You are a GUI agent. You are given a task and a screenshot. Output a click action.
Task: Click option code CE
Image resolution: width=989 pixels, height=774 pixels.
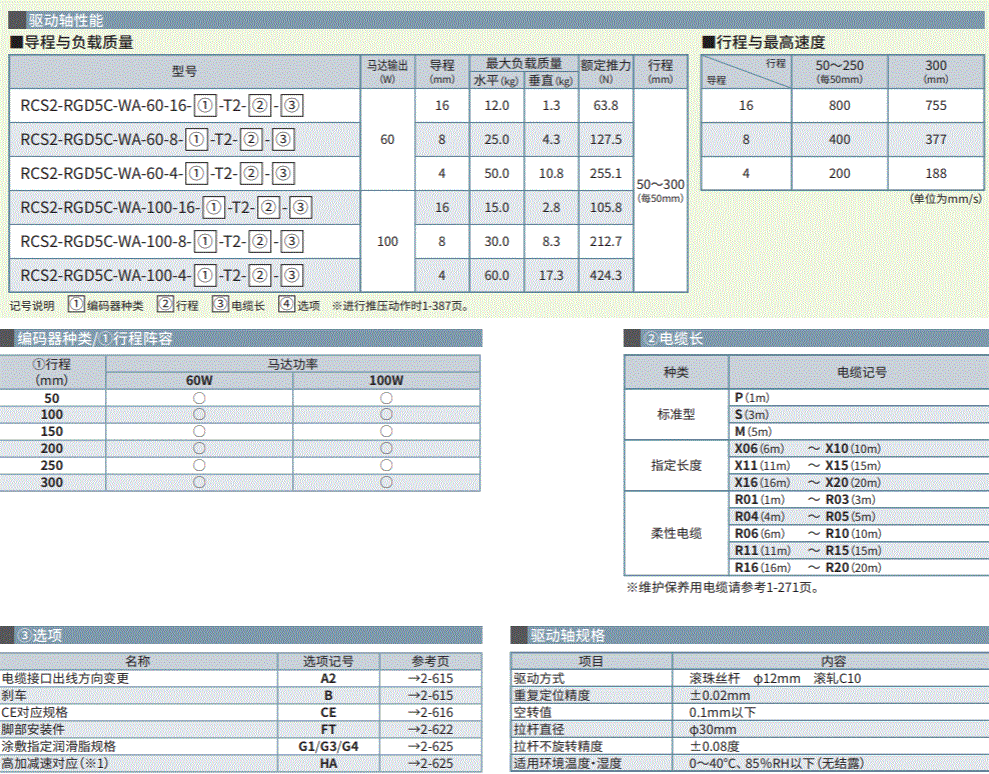point(328,713)
